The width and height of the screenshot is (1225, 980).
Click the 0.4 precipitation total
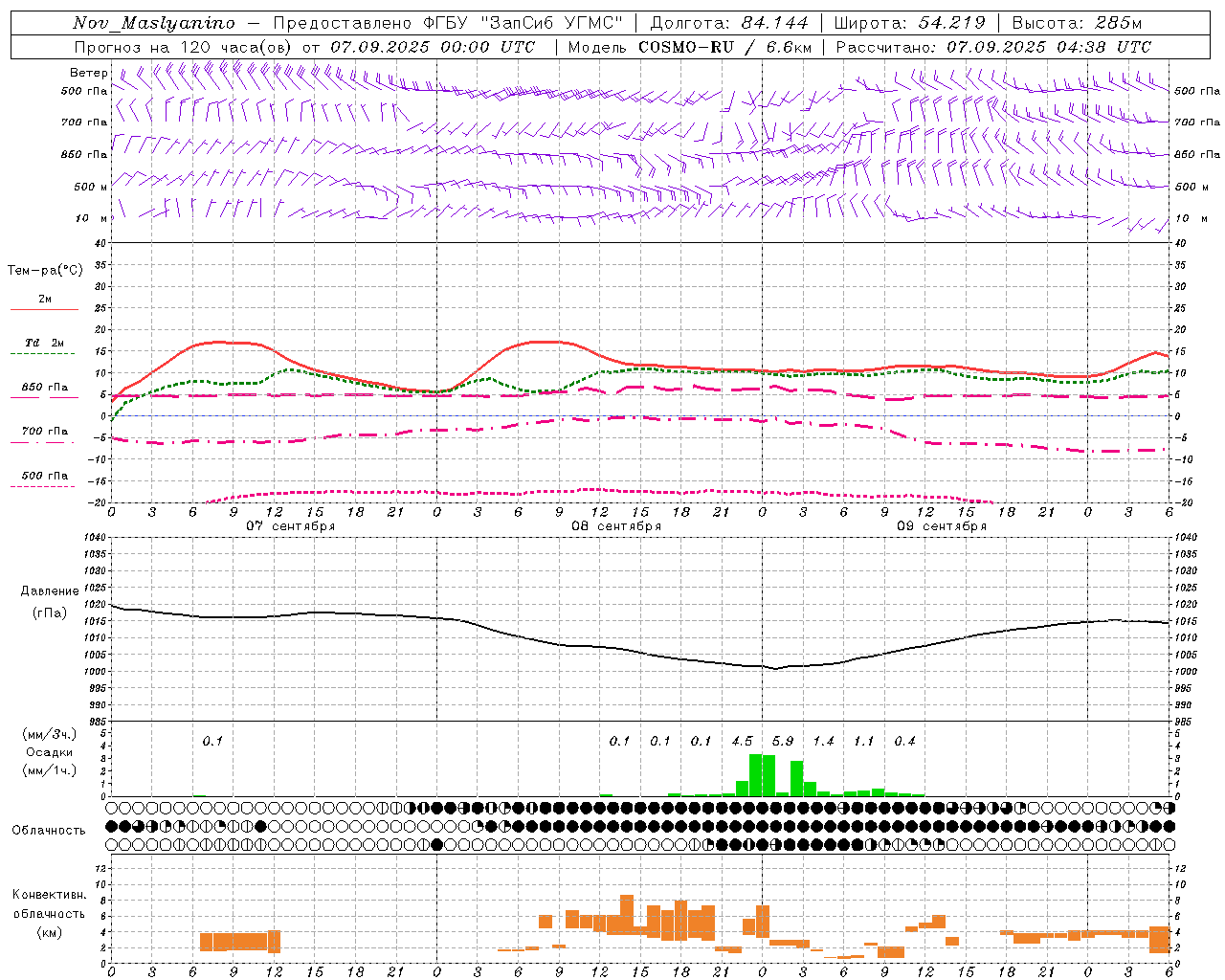pos(904,741)
